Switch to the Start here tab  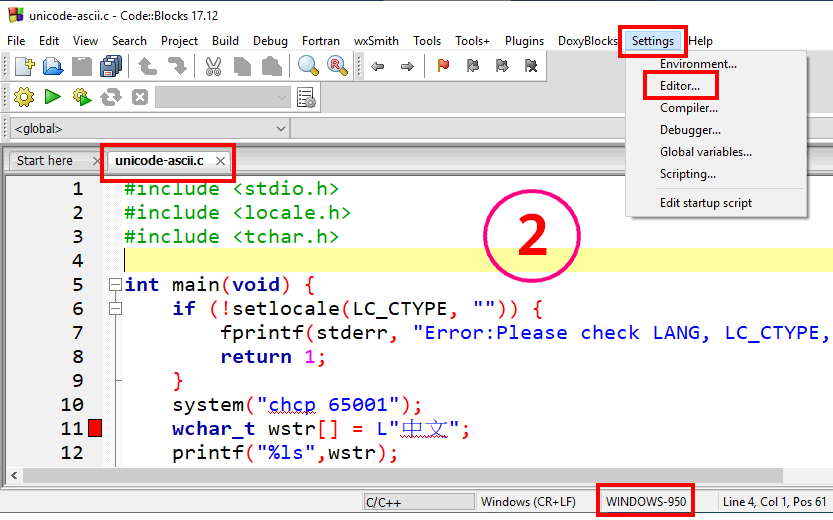[x=45, y=161]
